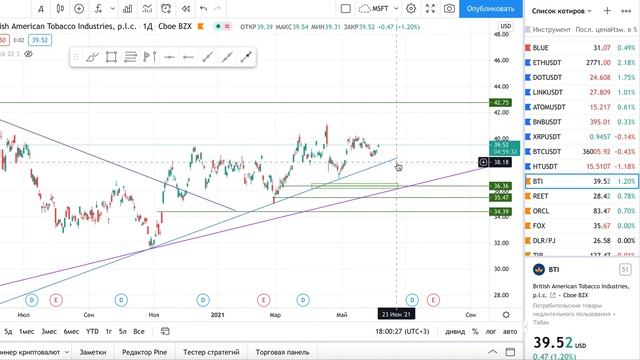This screenshot has width=640, height=360.
Task: Click the orange flag beside Cboe BZX
Action: 200,27
